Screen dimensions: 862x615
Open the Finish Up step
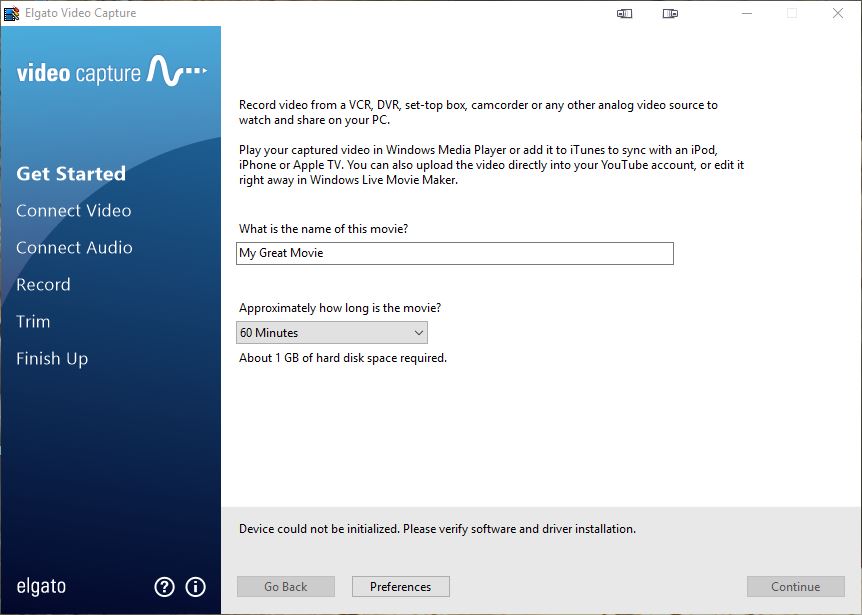[52, 358]
